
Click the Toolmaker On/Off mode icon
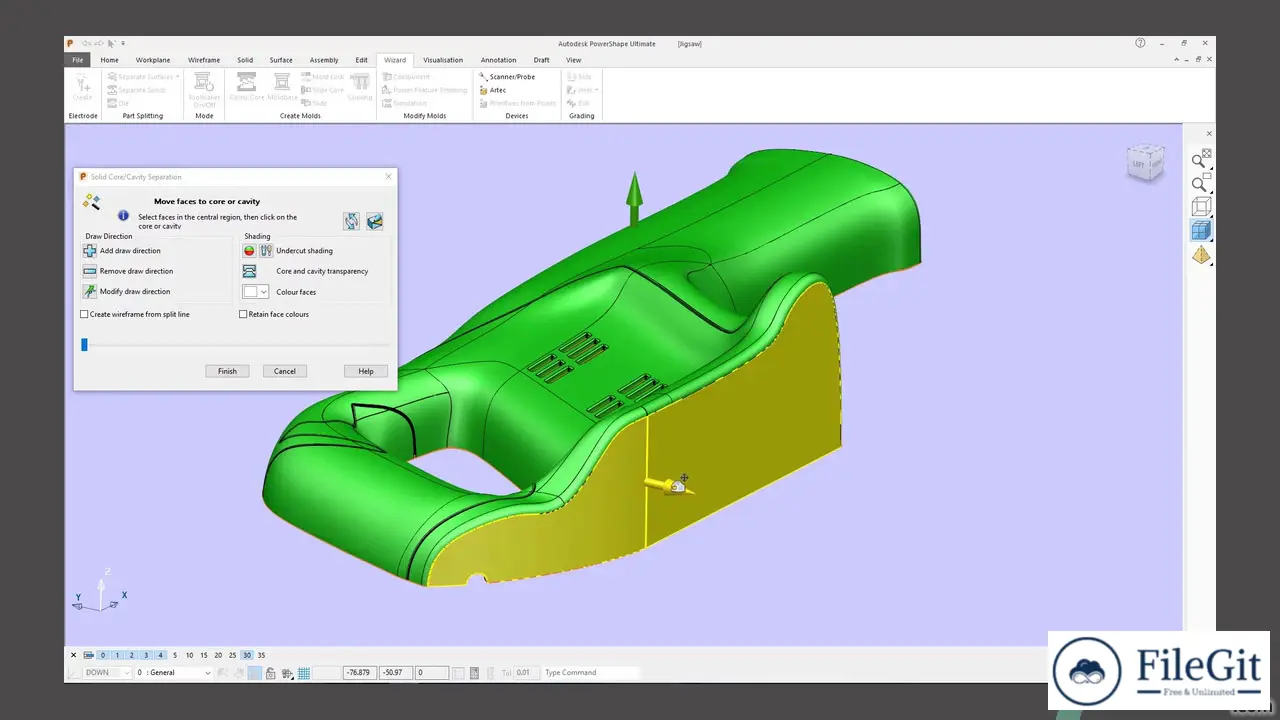pos(204,84)
